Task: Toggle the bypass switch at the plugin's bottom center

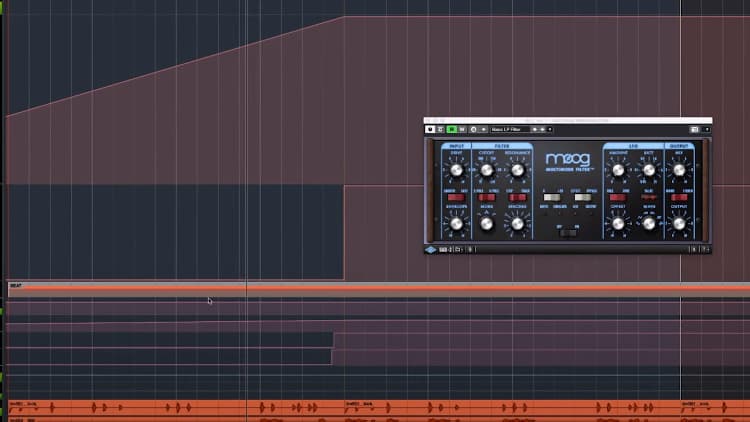Action: point(568,233)
